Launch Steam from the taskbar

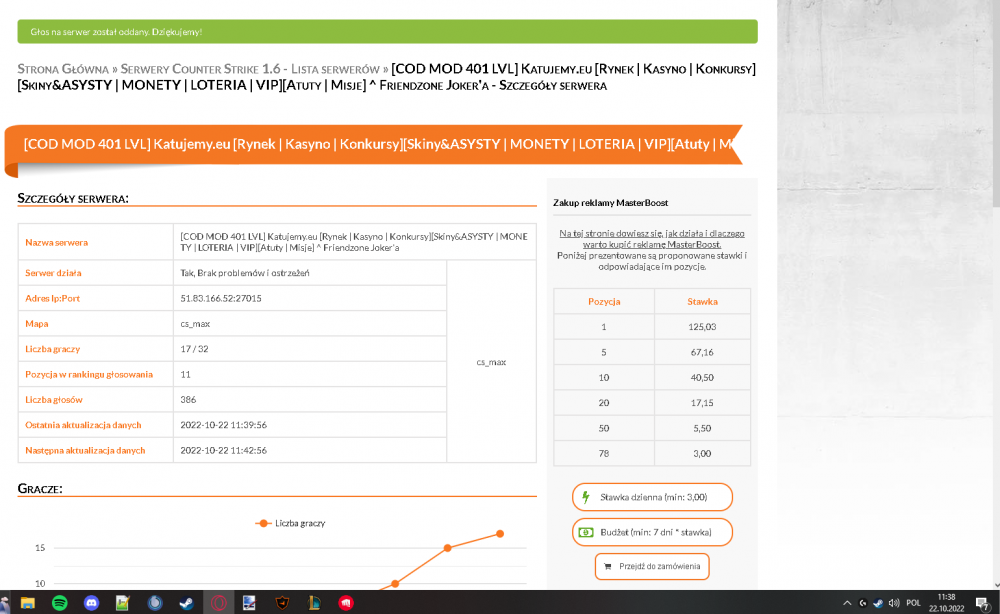[x=186, y=603]
